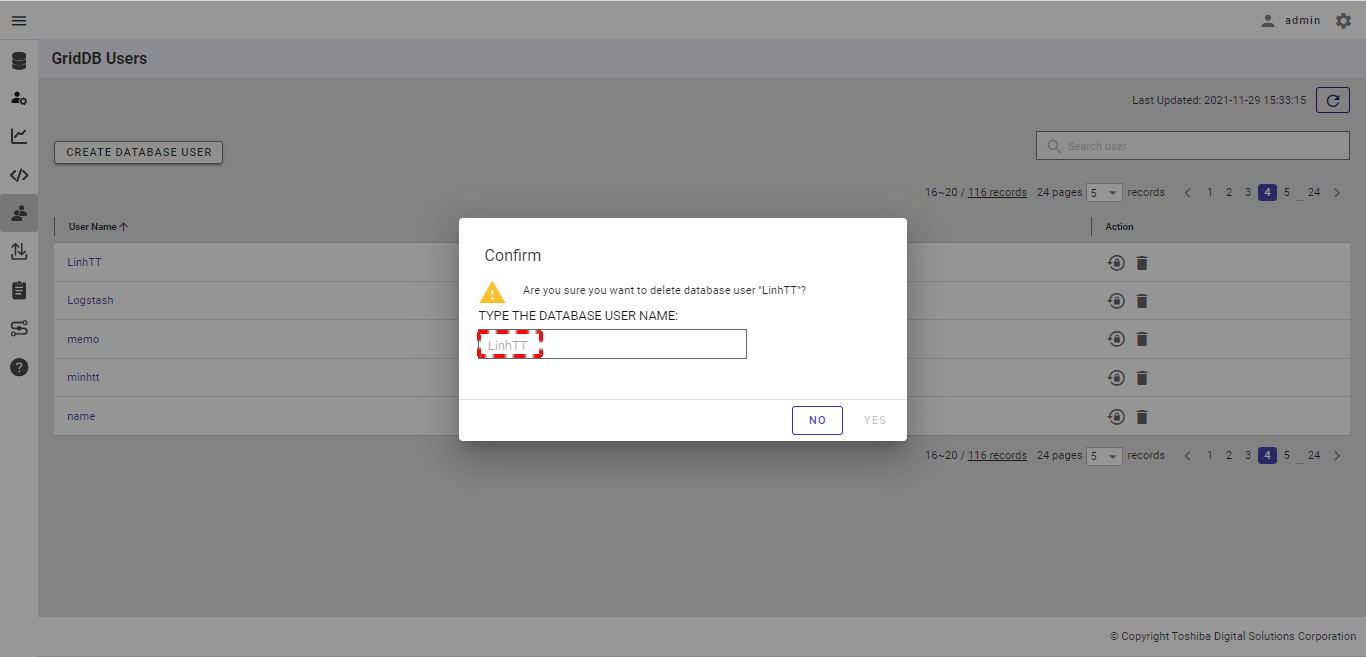
Task: Click the admin username label
Action: coord(1303,20)
